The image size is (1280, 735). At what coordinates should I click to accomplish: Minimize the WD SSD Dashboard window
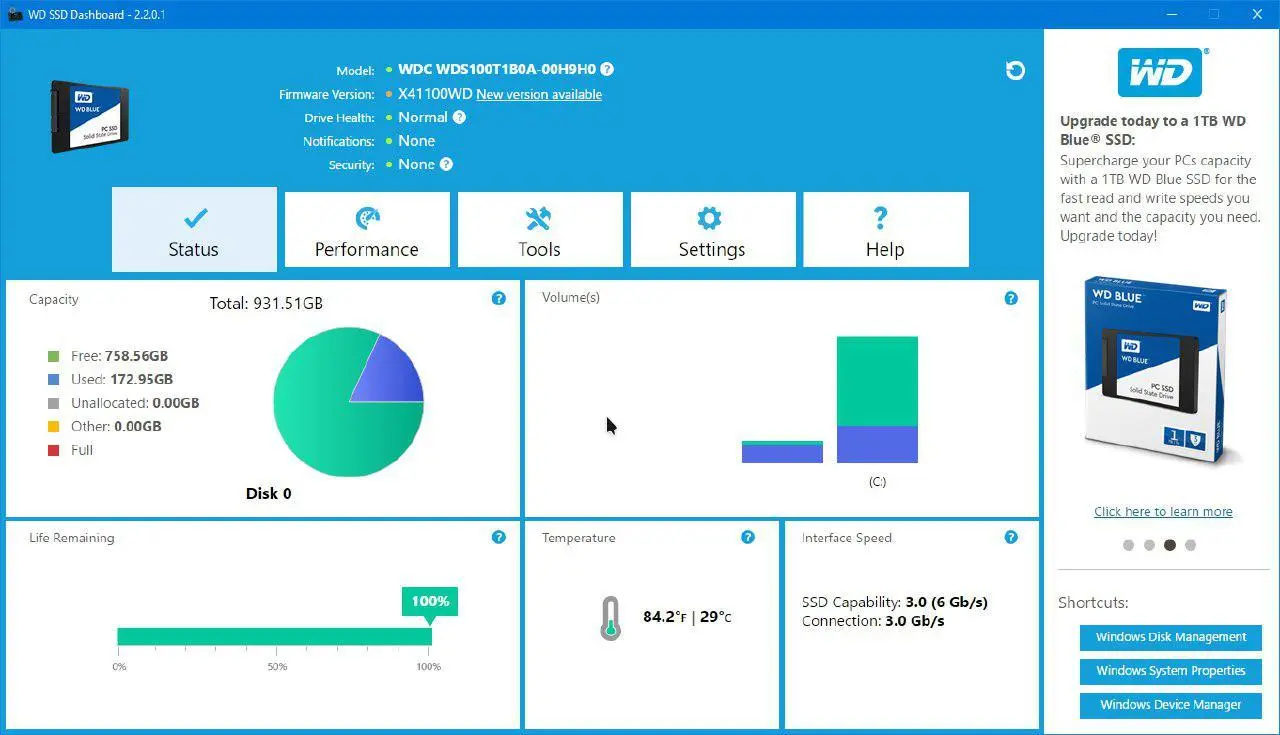click(x=1170, y=14)
